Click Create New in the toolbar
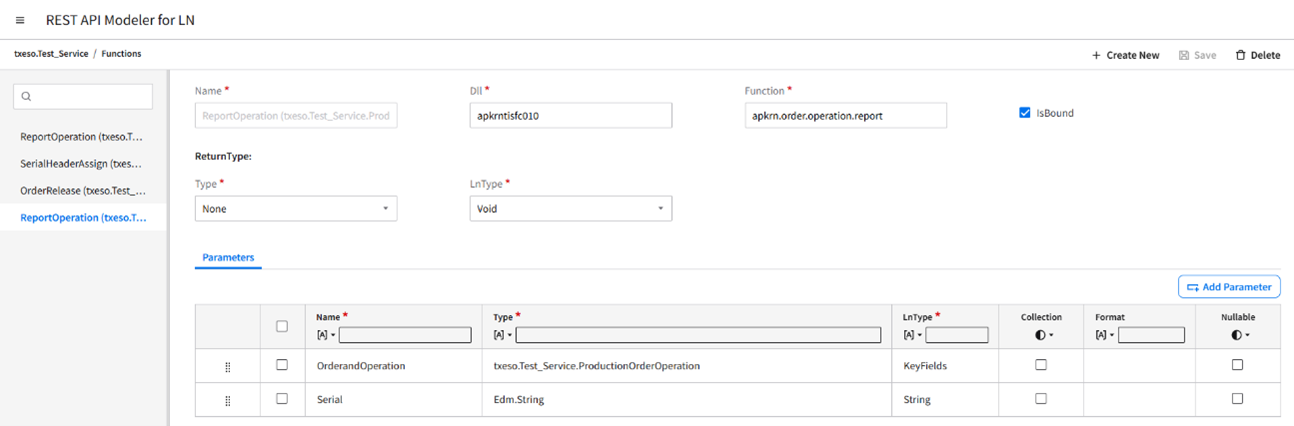1294x426 pixels. pyautogui.click(x=1125, y=55)
